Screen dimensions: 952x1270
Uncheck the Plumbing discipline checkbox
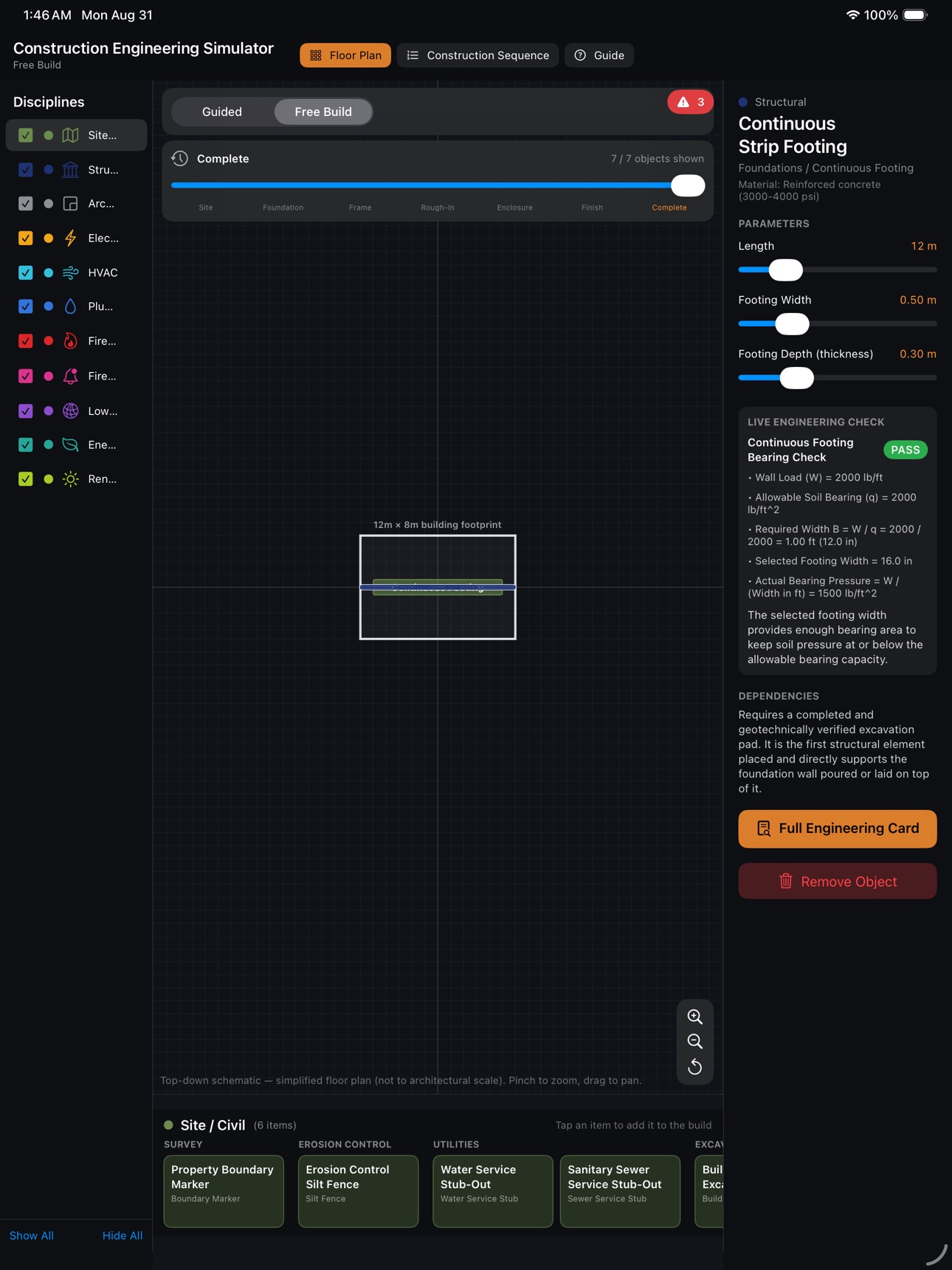[25, 306]
